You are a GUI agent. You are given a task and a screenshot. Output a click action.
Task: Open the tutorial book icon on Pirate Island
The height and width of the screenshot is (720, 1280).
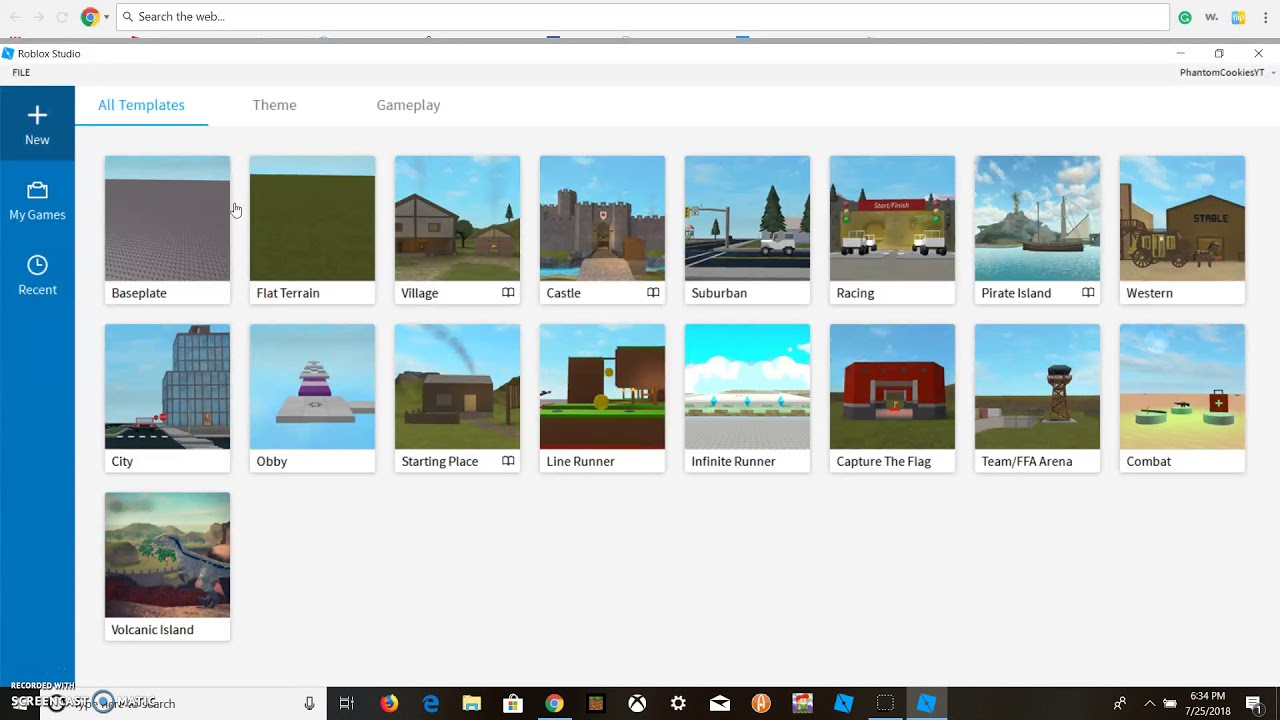[1088, 293]
